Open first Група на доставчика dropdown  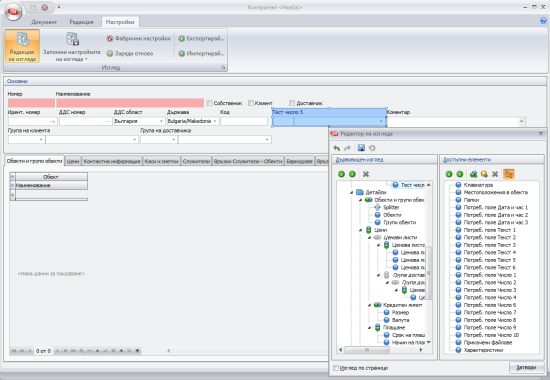173,140
